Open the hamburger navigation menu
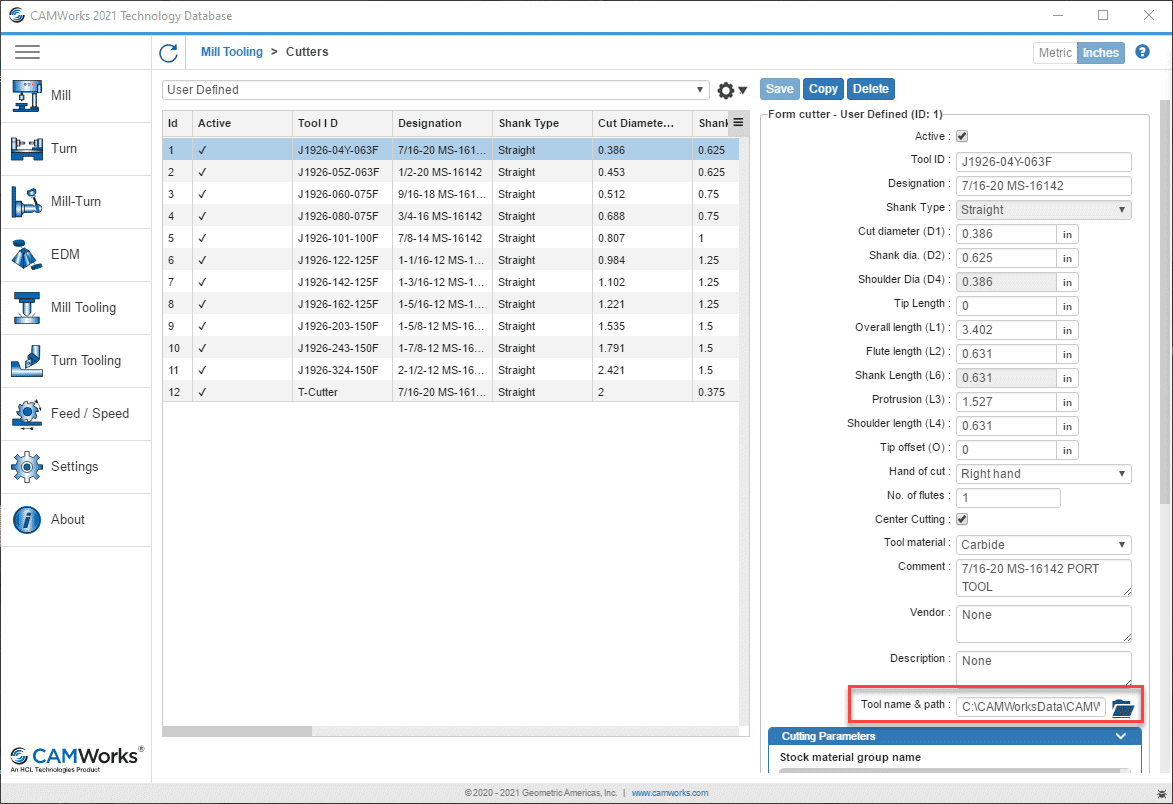Viewport: 1173px width, 804px height. coord(27,52)
